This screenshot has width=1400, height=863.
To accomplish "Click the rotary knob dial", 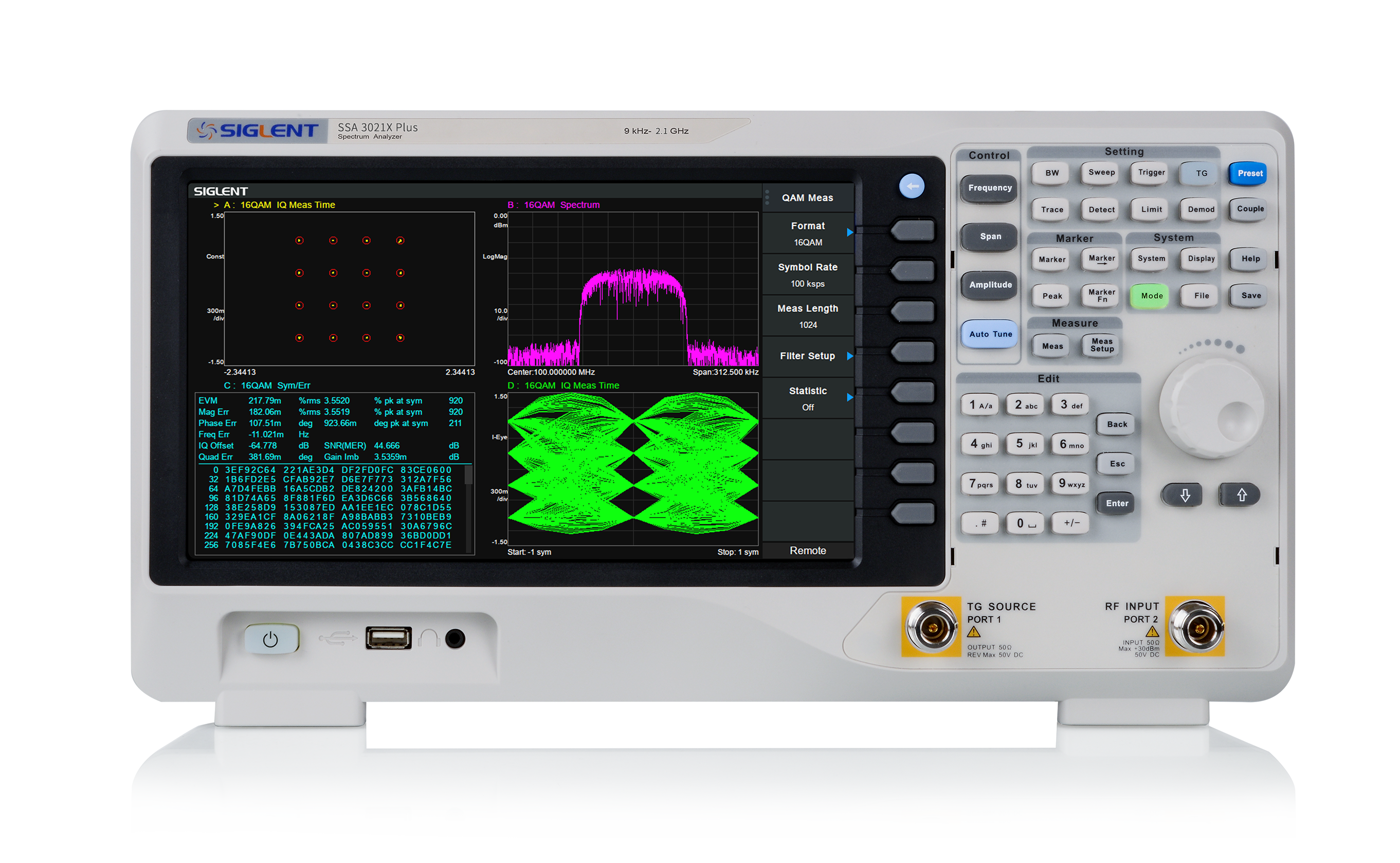I will coord(1212,407).
